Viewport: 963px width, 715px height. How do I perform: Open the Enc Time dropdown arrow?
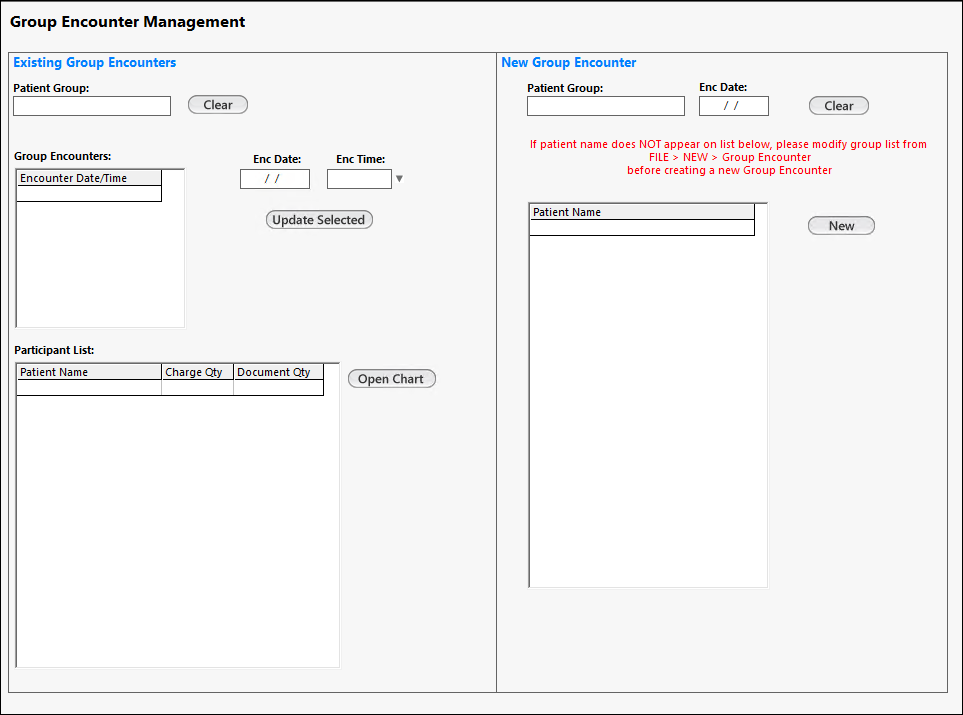click(400, 179)
